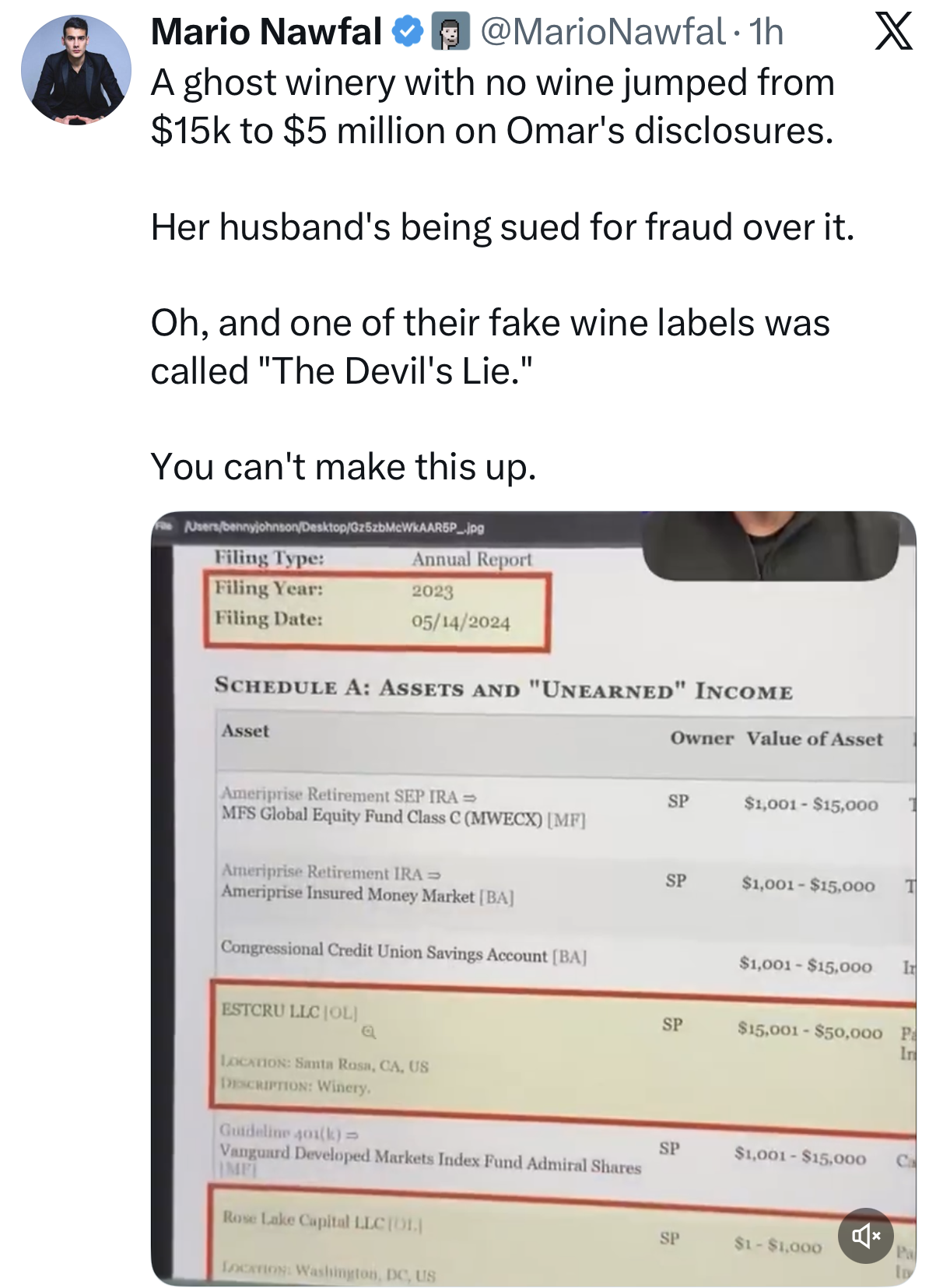Click the 1h post timestamp
The height and width of the screenshot is (1288, 929).
(x=766, y=33)
